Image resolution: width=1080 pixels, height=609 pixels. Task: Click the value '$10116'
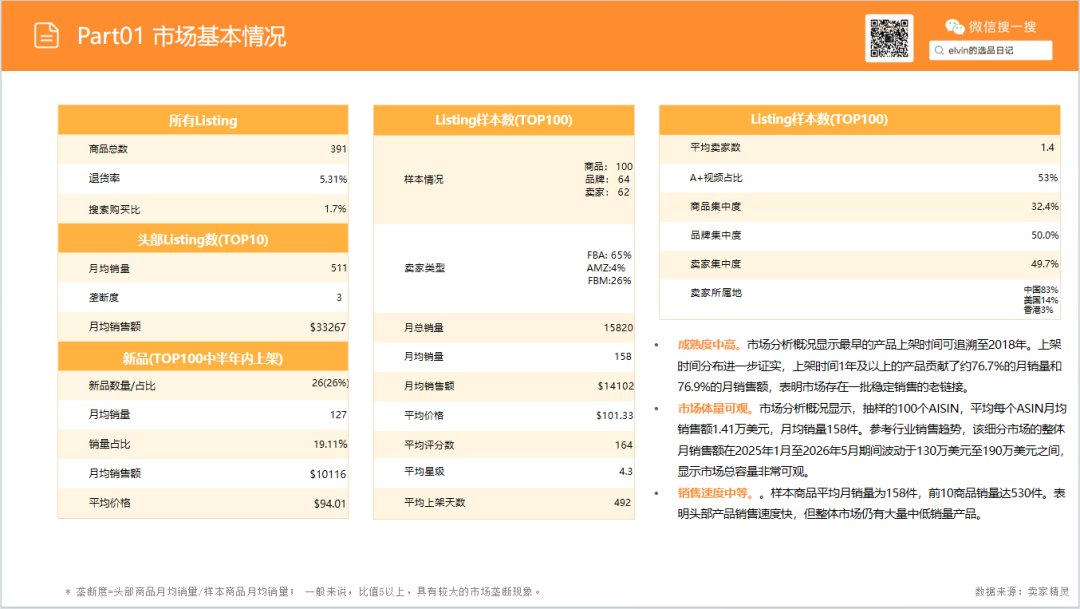pos(328,474)
